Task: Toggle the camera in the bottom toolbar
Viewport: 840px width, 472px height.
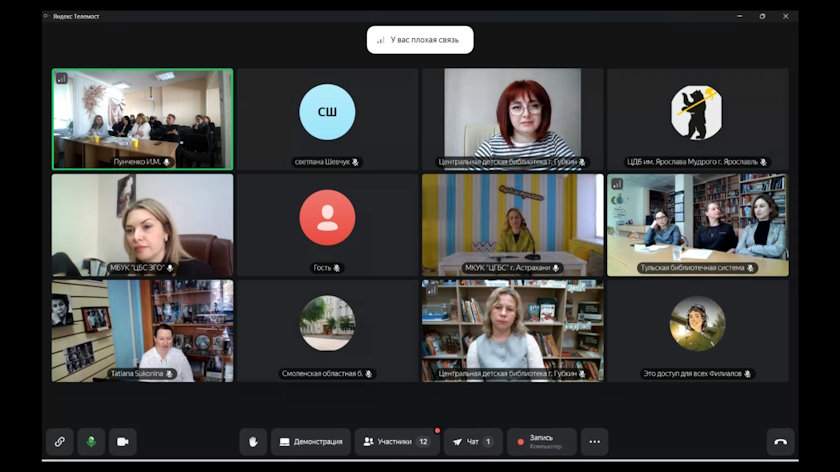Action: point(123,441)
